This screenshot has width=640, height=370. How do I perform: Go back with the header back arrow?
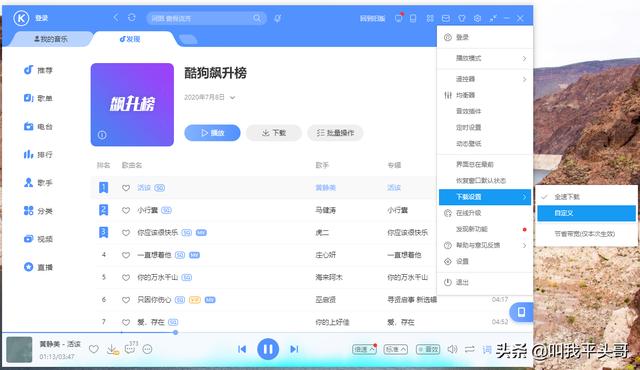(116, 18)
